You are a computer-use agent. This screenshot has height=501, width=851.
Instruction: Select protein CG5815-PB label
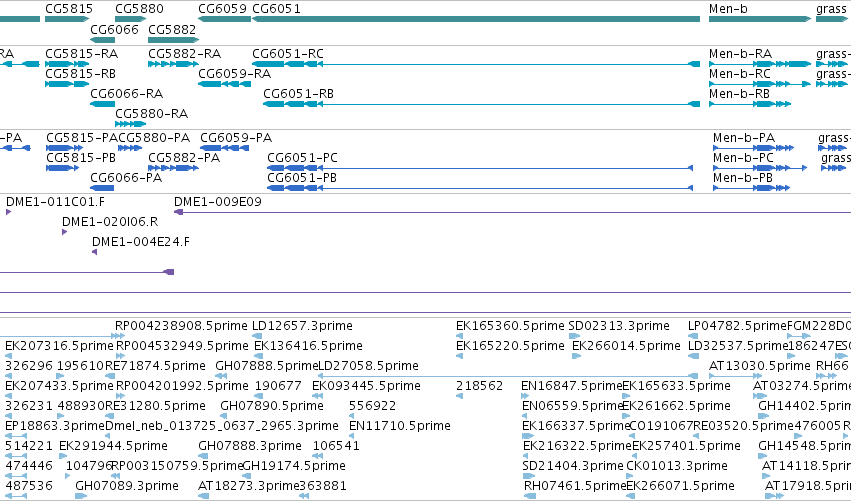tap(81, 158)
